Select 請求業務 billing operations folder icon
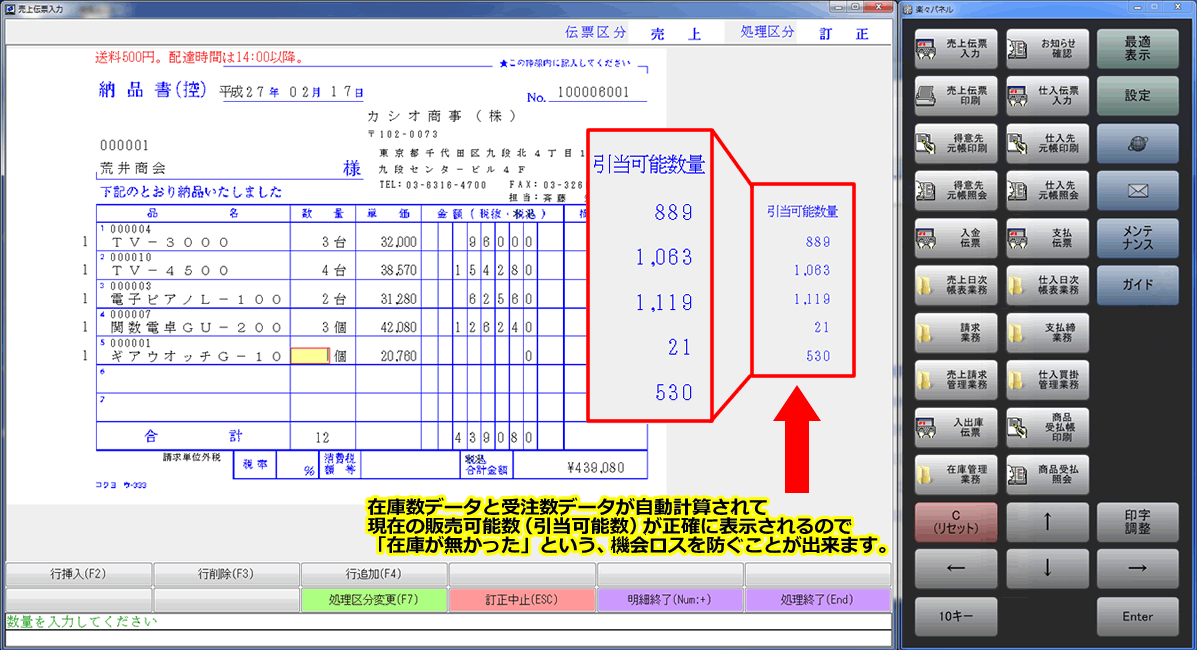The width and height of the screenshot is (1197, 650). 955,334
